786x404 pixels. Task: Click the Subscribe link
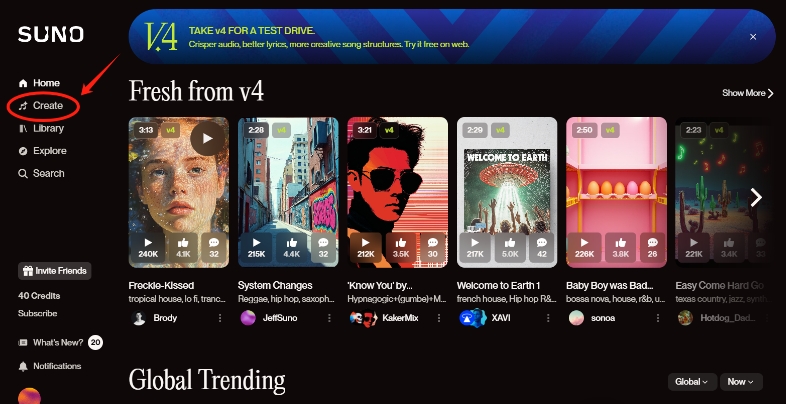coord(37,313)
